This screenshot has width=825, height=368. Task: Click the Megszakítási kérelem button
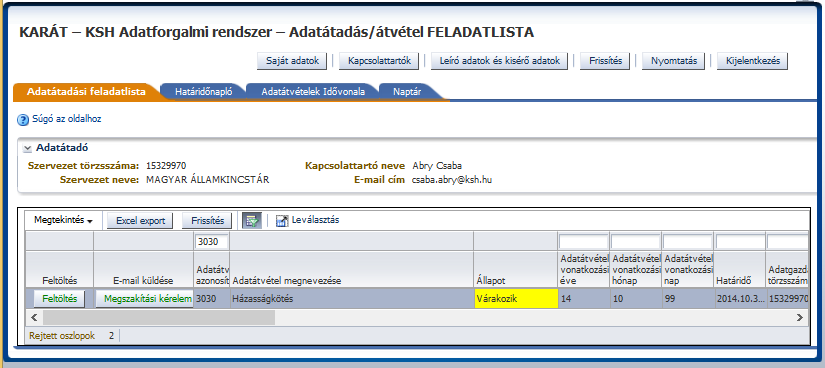(144, 299)
